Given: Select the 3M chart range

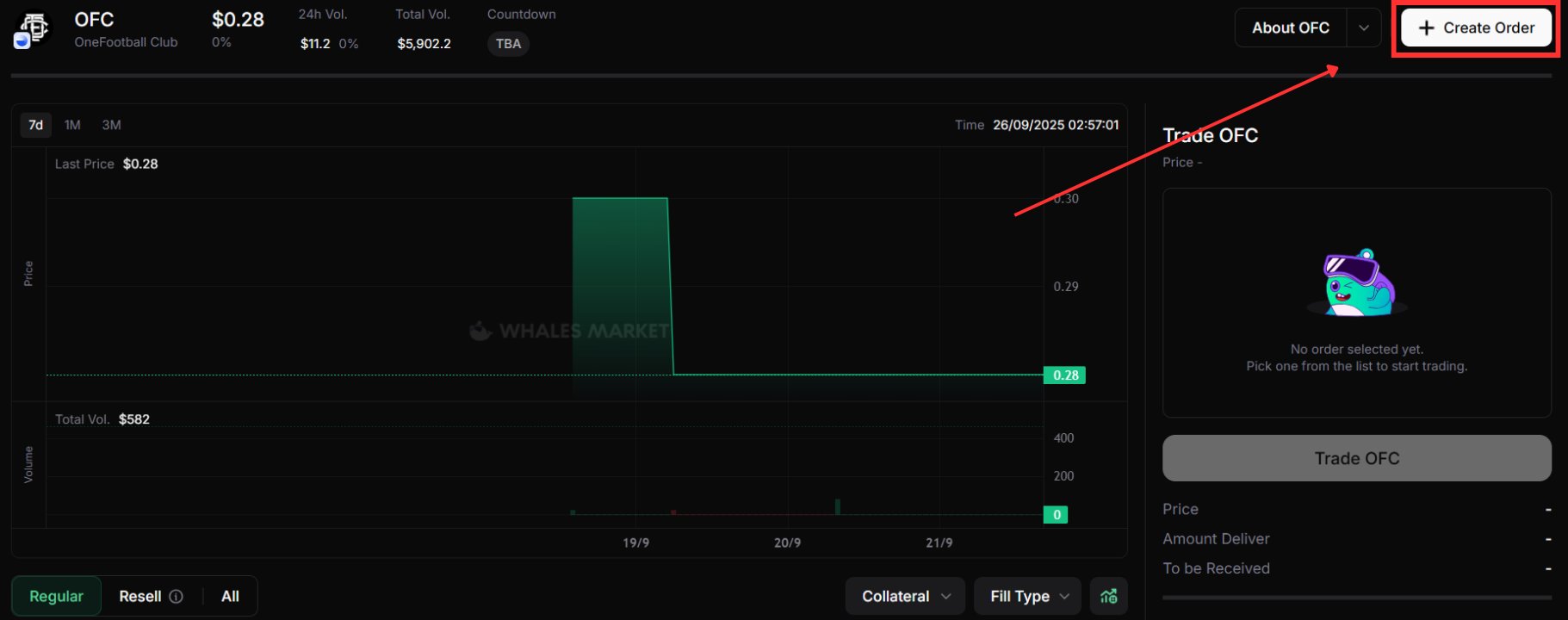Looking at the screenshot, I should tap(111, 125).
